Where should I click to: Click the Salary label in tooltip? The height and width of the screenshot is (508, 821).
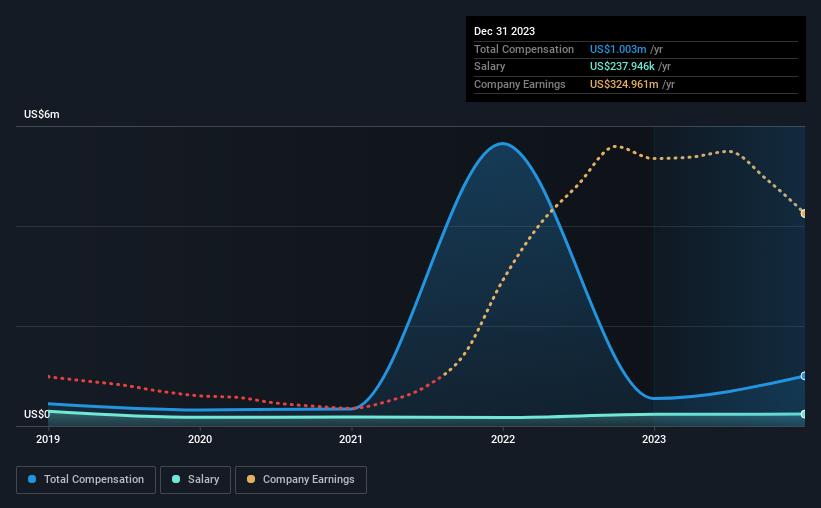point(490,67)
